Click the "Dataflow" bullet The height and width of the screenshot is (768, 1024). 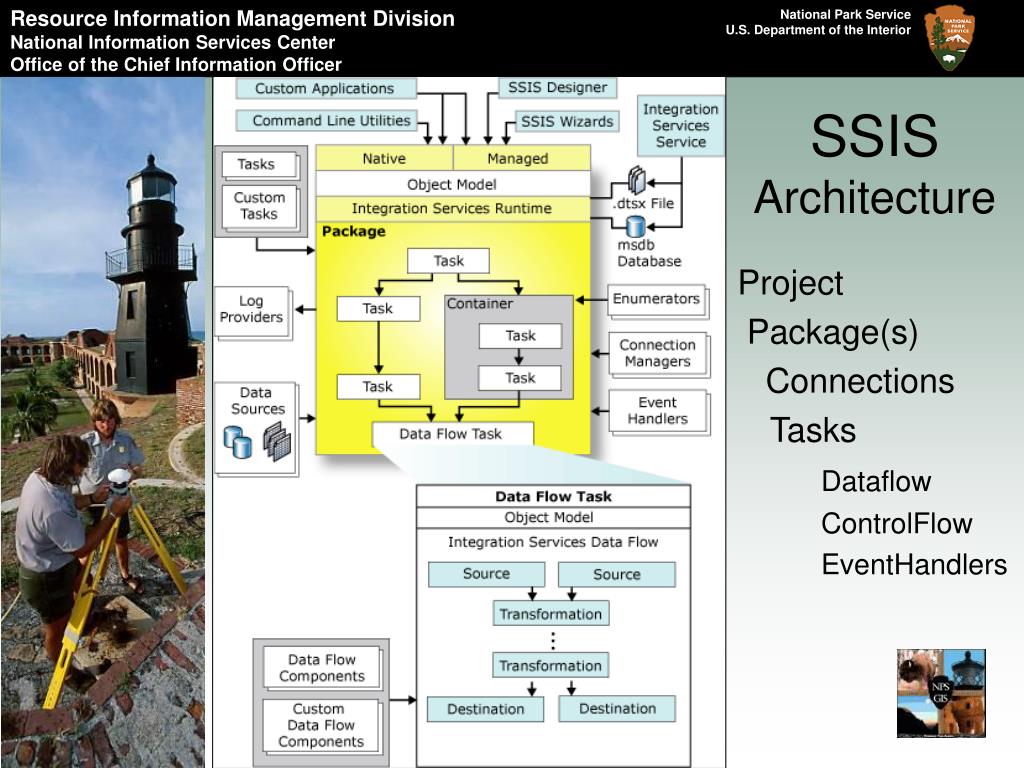(x=876, y=481)
